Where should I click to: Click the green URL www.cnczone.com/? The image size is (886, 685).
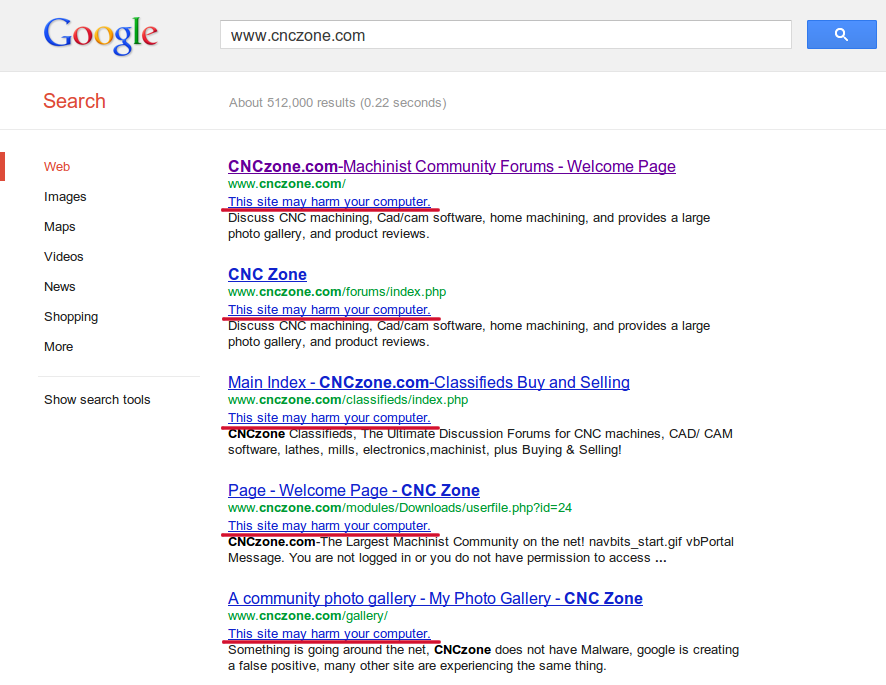tap(286, 184)
